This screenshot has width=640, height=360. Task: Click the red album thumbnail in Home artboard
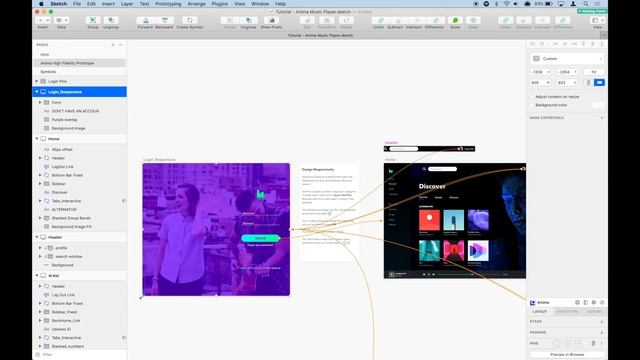pos(429,220)
